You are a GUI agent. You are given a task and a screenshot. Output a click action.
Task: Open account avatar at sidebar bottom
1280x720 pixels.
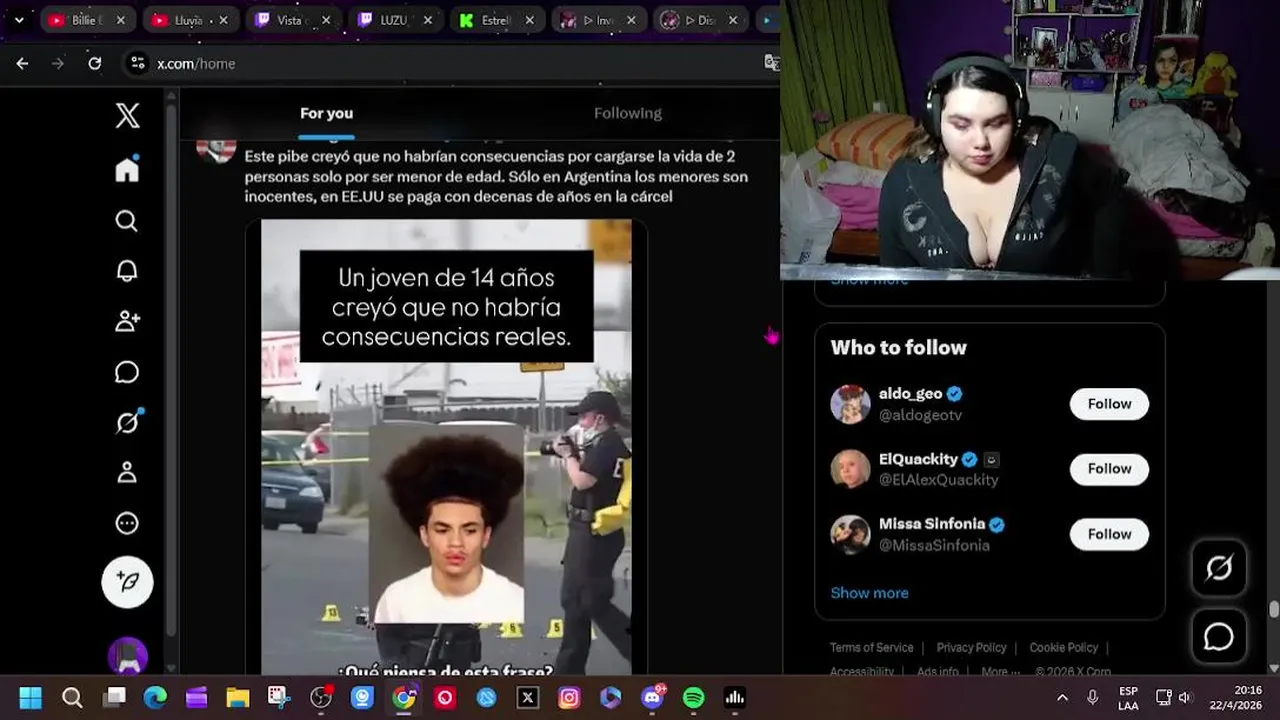pyautogui.click(x=127, y=656)
